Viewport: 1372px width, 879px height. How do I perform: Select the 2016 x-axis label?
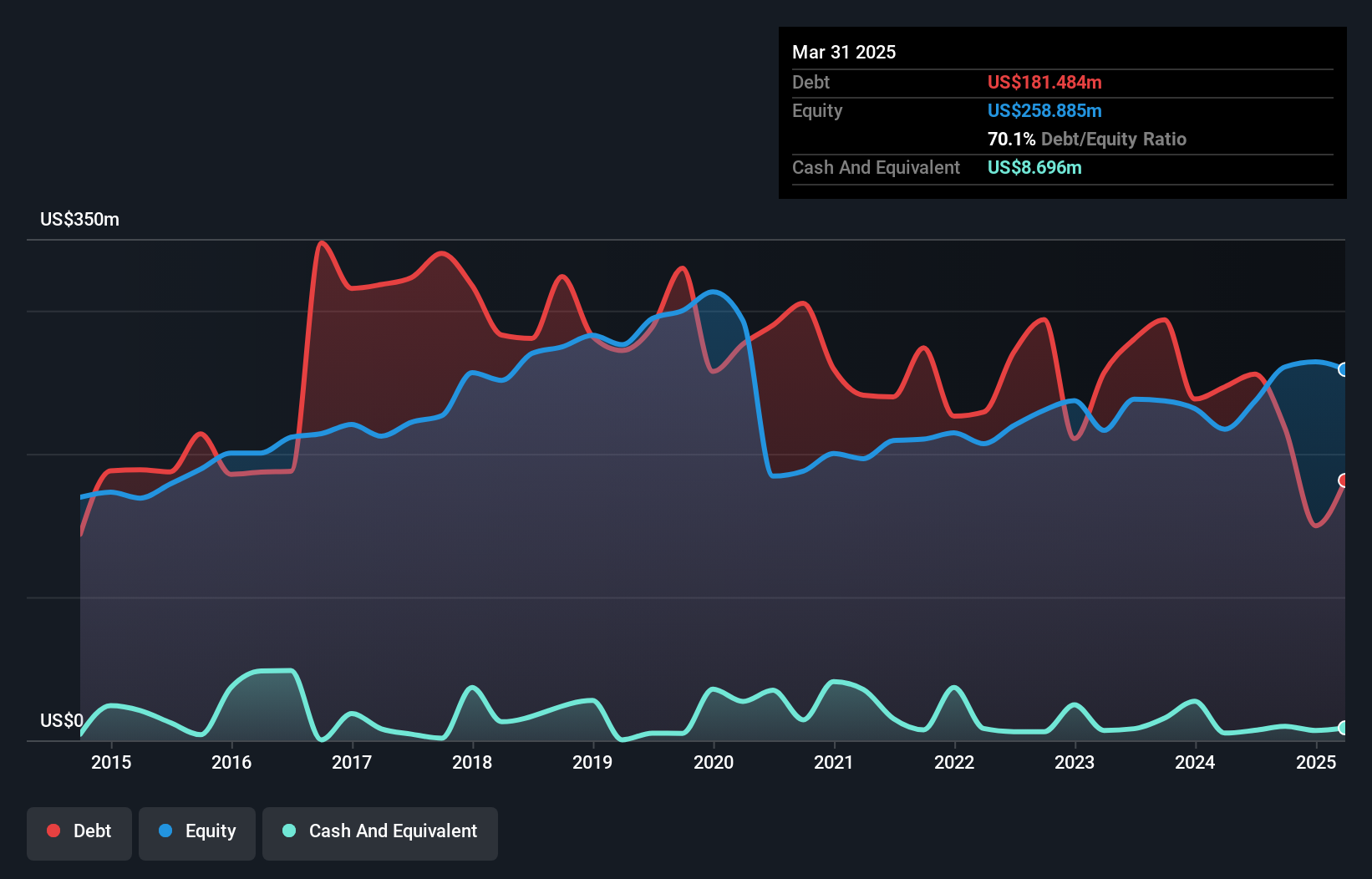(x=231, y=762)
